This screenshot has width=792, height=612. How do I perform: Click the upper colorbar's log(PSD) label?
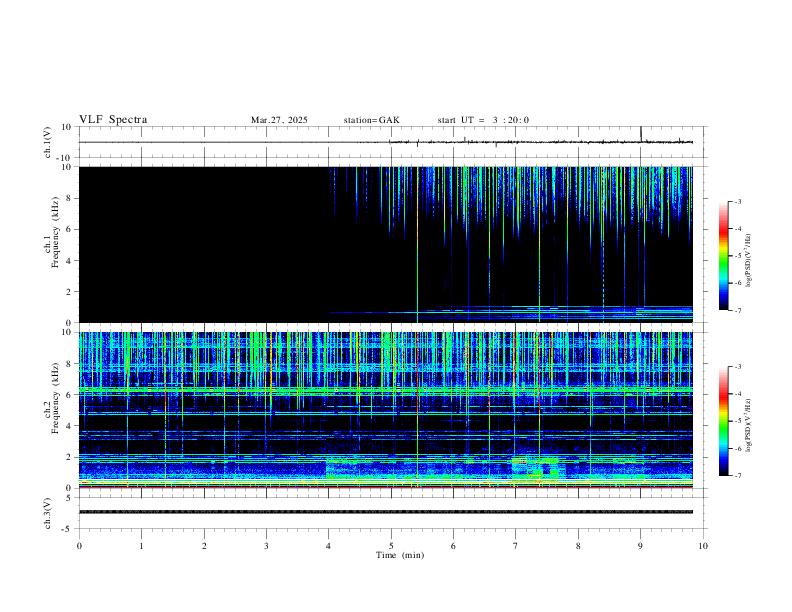pyautogui.click(x=748, y=260)
